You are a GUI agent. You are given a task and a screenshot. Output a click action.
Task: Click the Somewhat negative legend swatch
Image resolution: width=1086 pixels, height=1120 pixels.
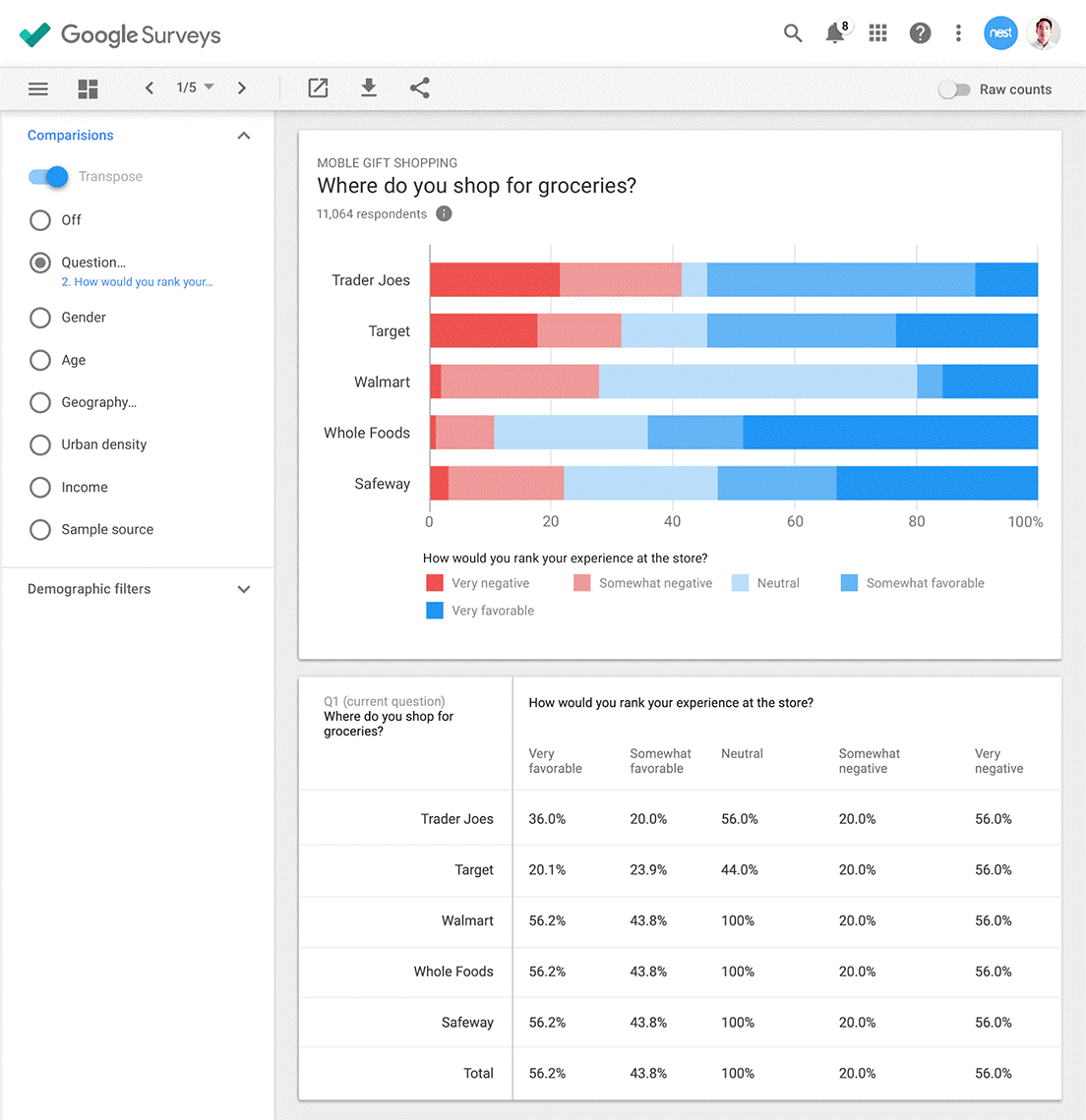pos(582,583)
